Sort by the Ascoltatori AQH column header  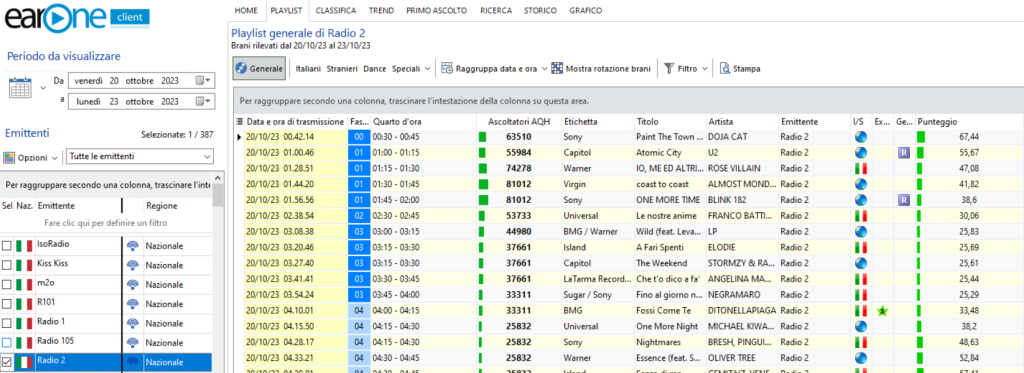tap(519, 122)
